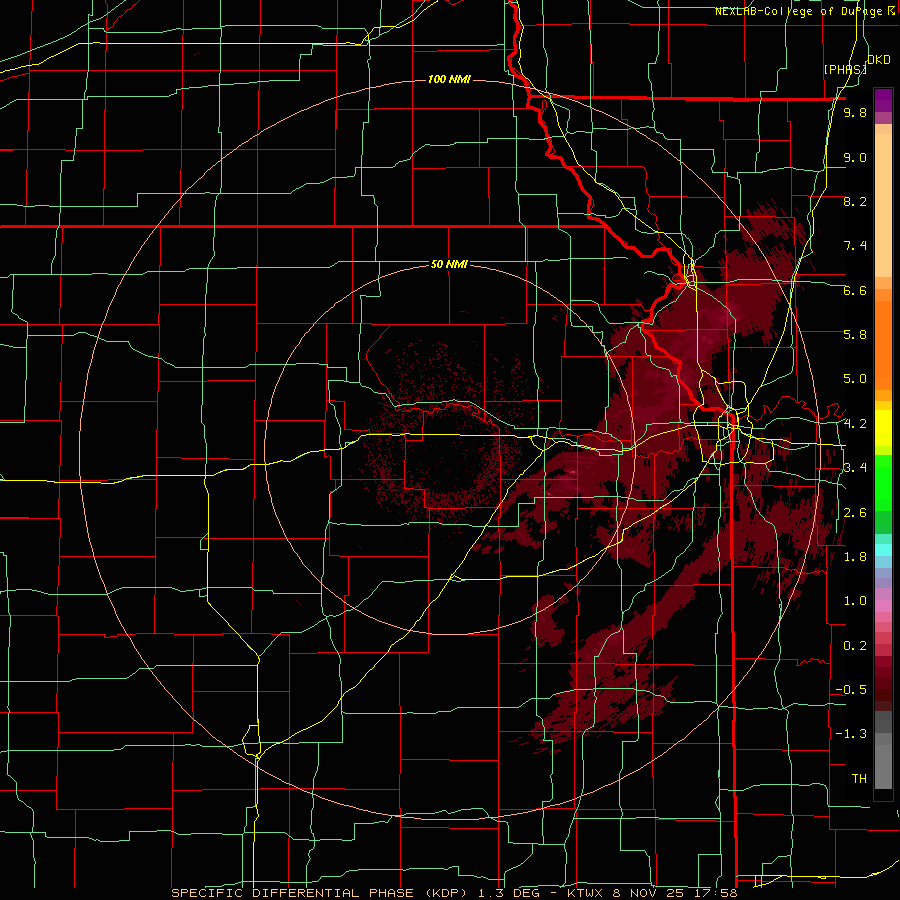The image size is (900, 900).
Task: Click the -1.3 legend value
Action: (851, 734)
